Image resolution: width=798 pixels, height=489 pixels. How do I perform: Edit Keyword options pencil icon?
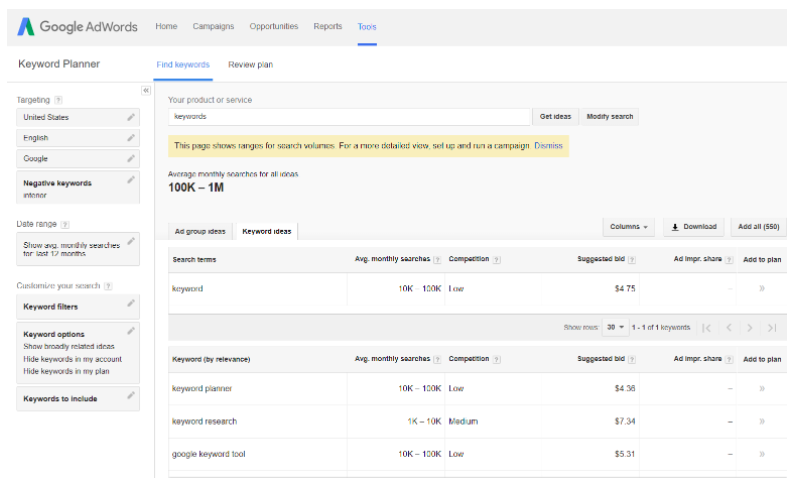coord(131,331)
